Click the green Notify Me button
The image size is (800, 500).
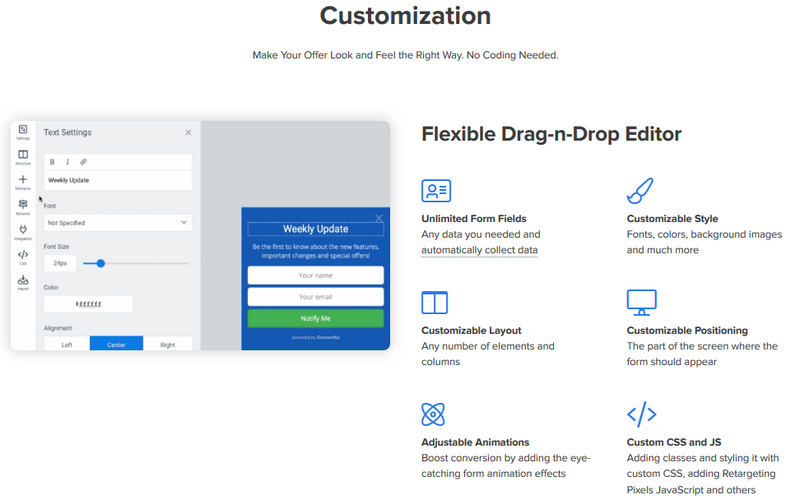pyautogui.click(x=316, y=318)
